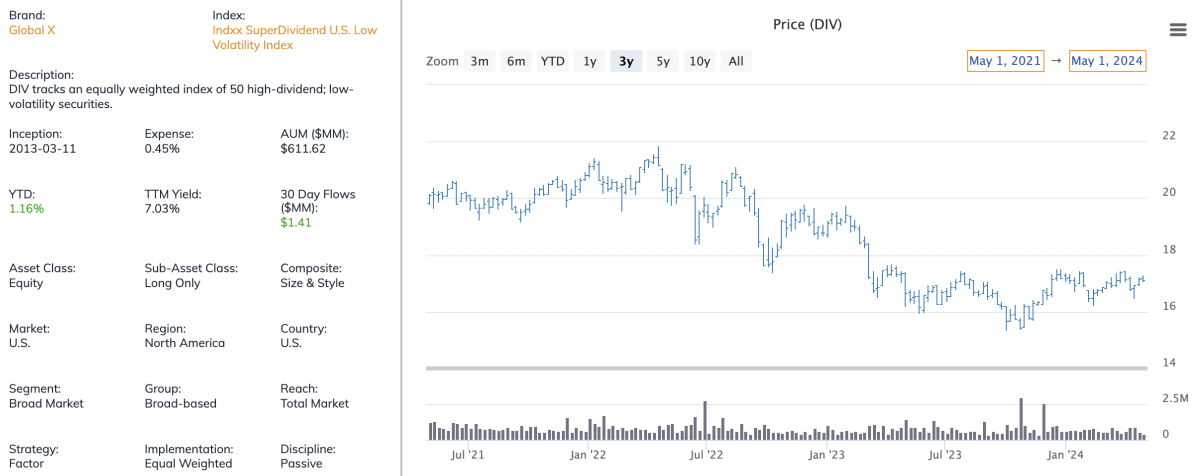The image size is (1200, 476).
Task: Click the chart's horizontal navigator scrollbar
Action: coord(786,369)
